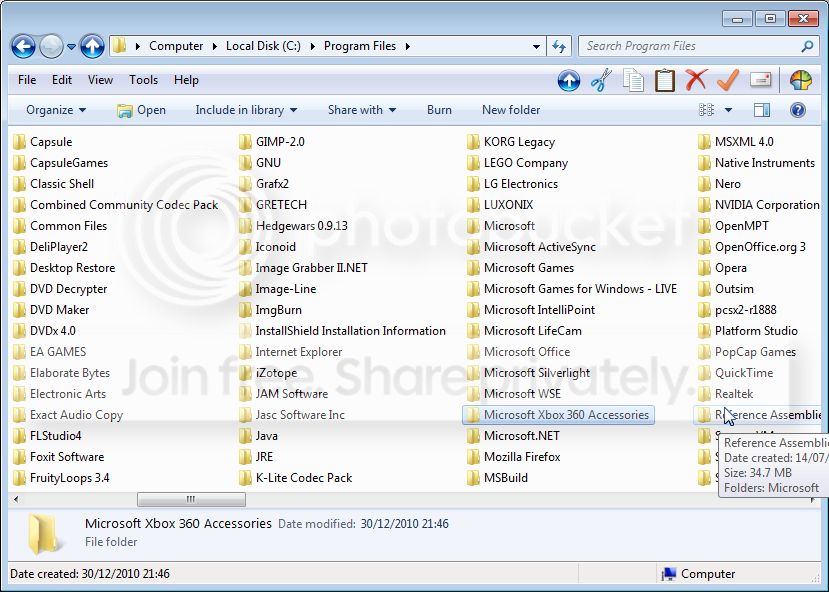Image resolution: width=829 pixels, height=592 pixels.
Task: Select the K-Lite Codec Pack folder
Action: 296,478
